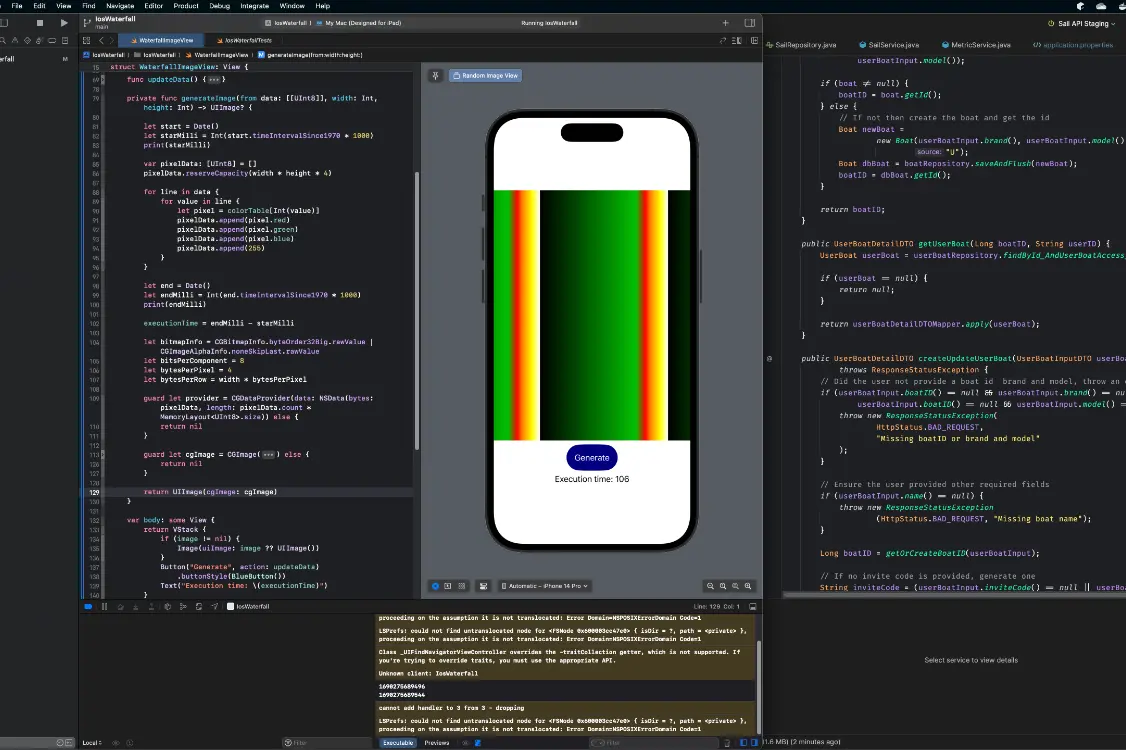
Task: Open the Debug View Hierarchy icon
Action: 167,606
